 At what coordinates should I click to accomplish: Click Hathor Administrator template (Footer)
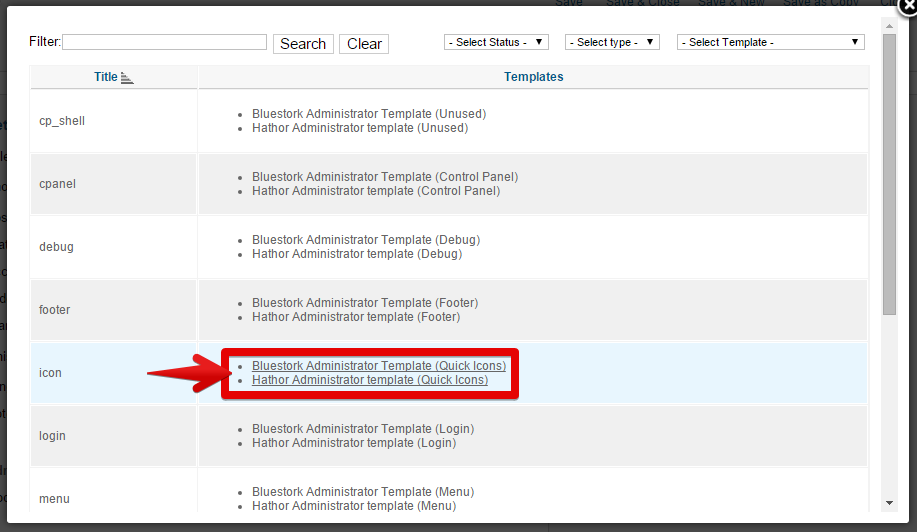[356, 317]
